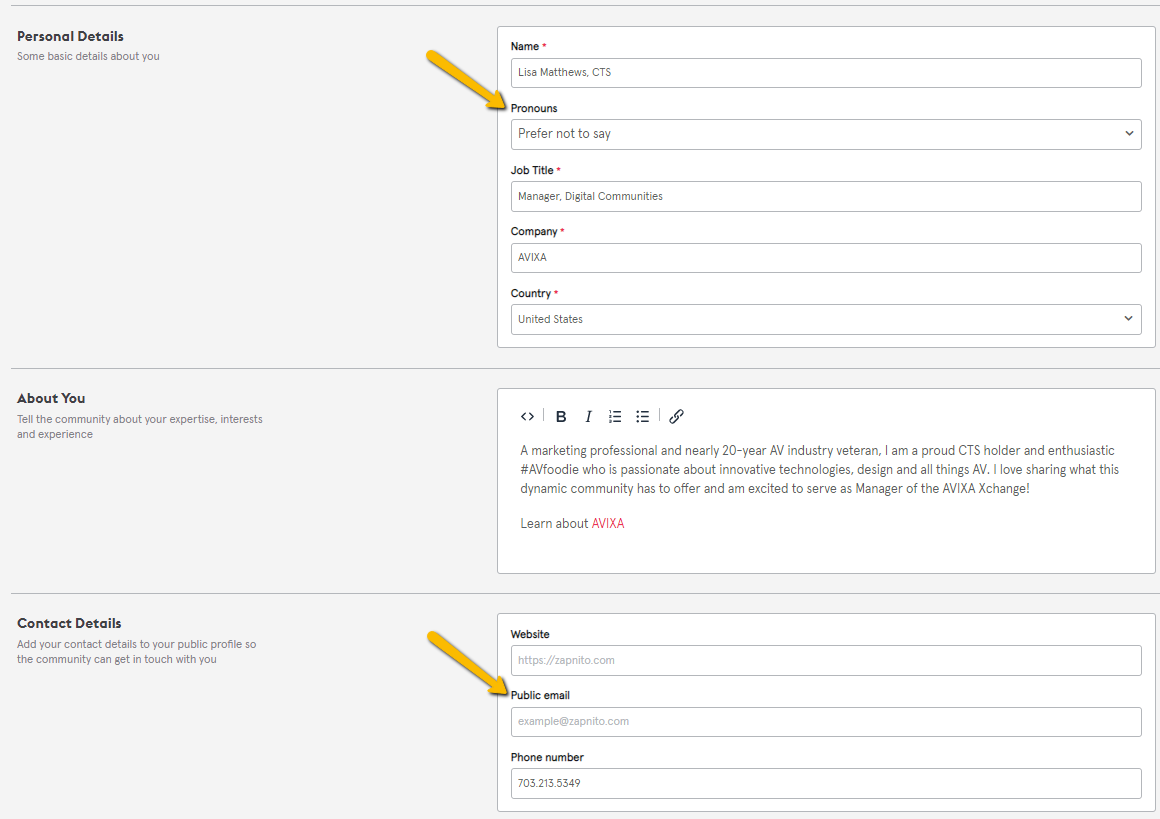Open the Pronouns dropdown

coord(825,134)
